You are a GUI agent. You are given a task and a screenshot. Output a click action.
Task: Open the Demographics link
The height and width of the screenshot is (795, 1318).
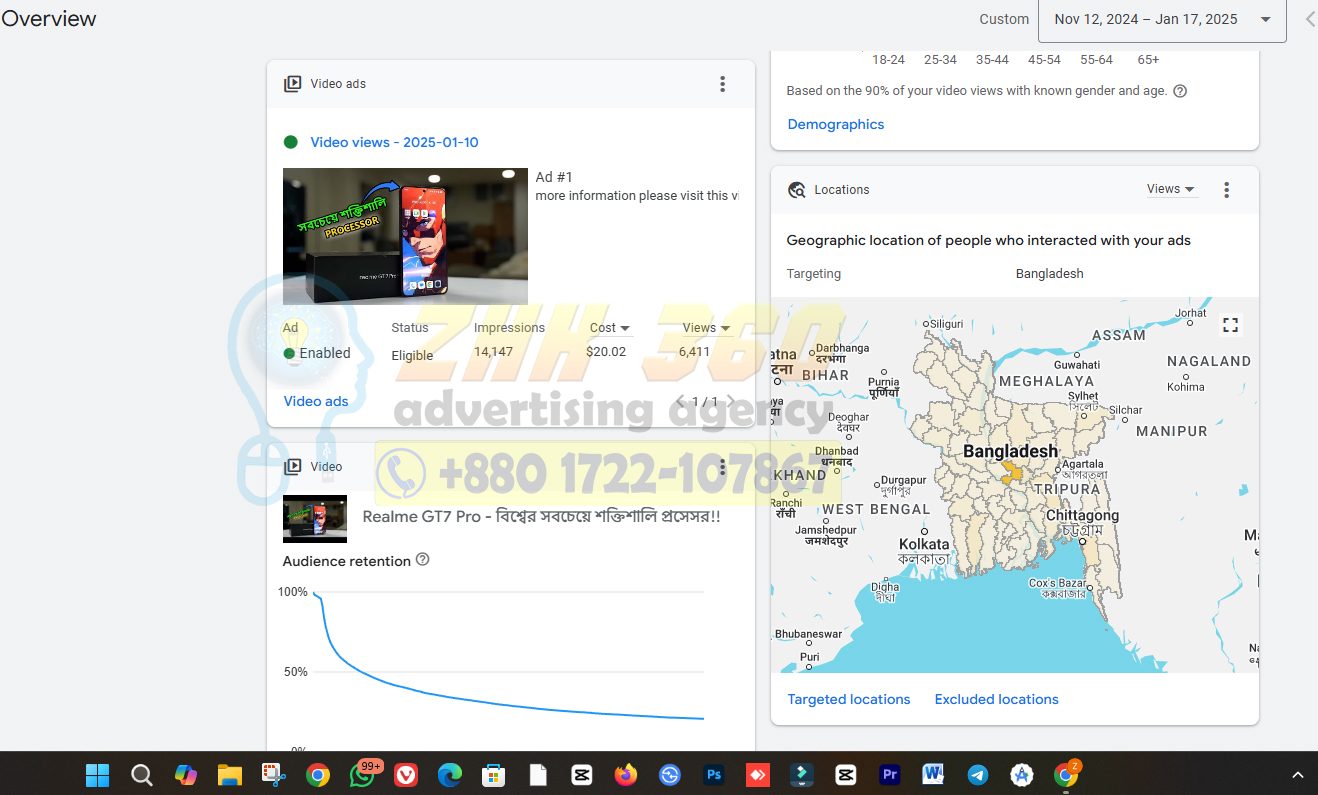[x=836, y=124]
